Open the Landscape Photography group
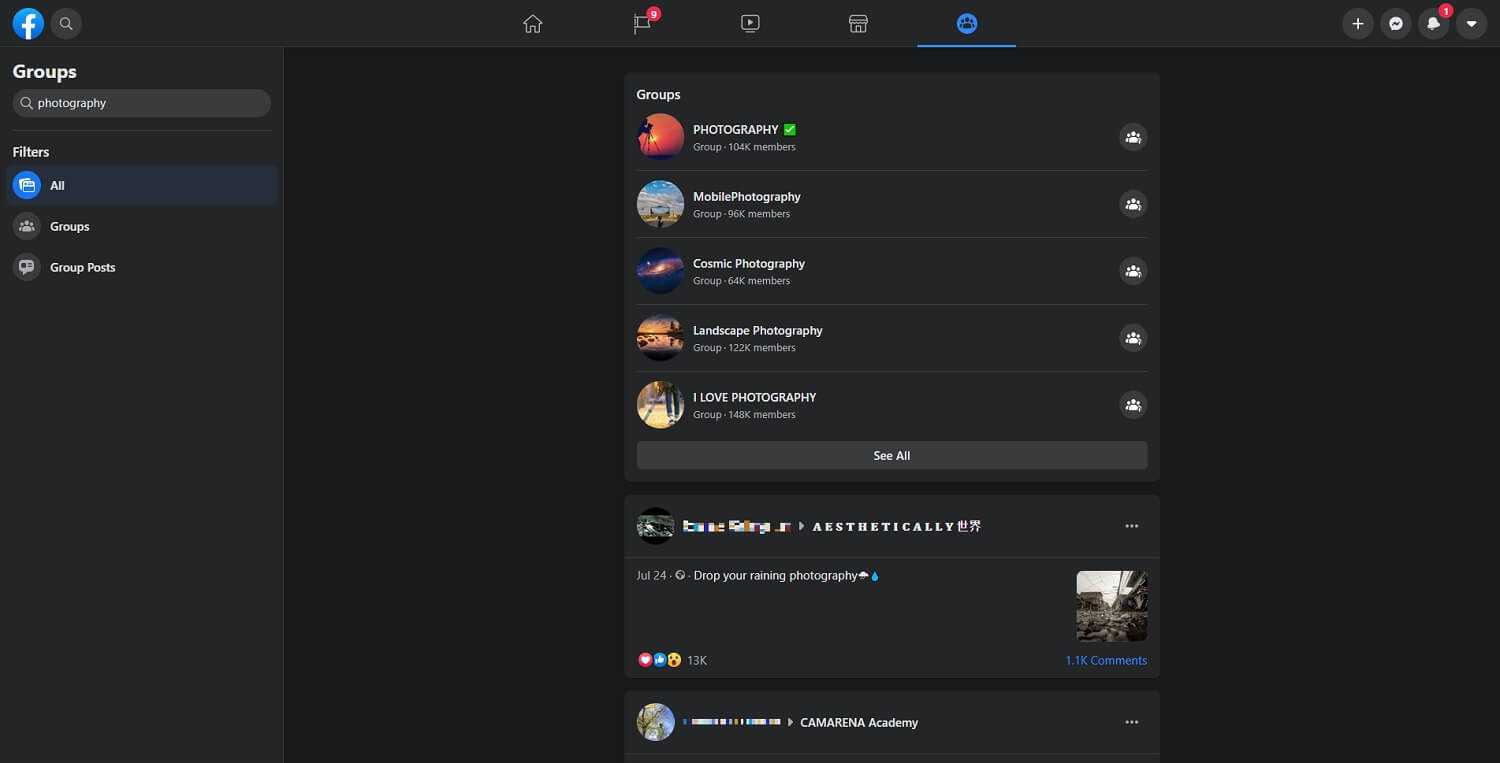This screenshot has width=1500, height=763. pos(758,331)
